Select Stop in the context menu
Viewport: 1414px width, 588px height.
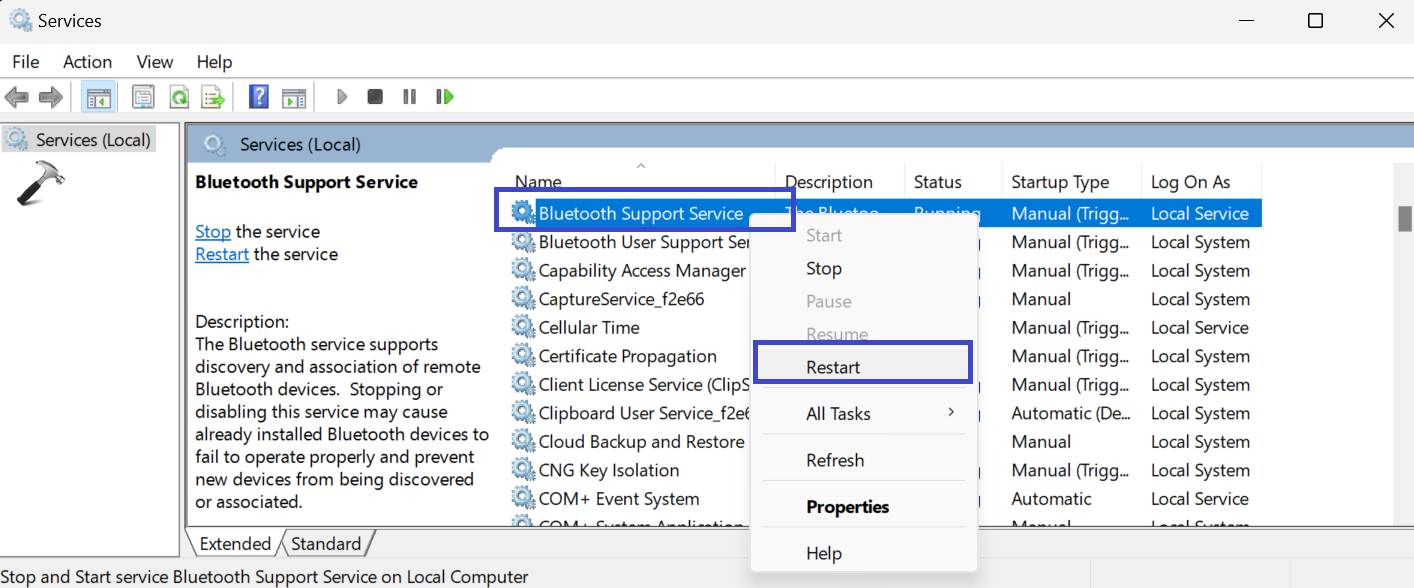(x=824, y=268)
